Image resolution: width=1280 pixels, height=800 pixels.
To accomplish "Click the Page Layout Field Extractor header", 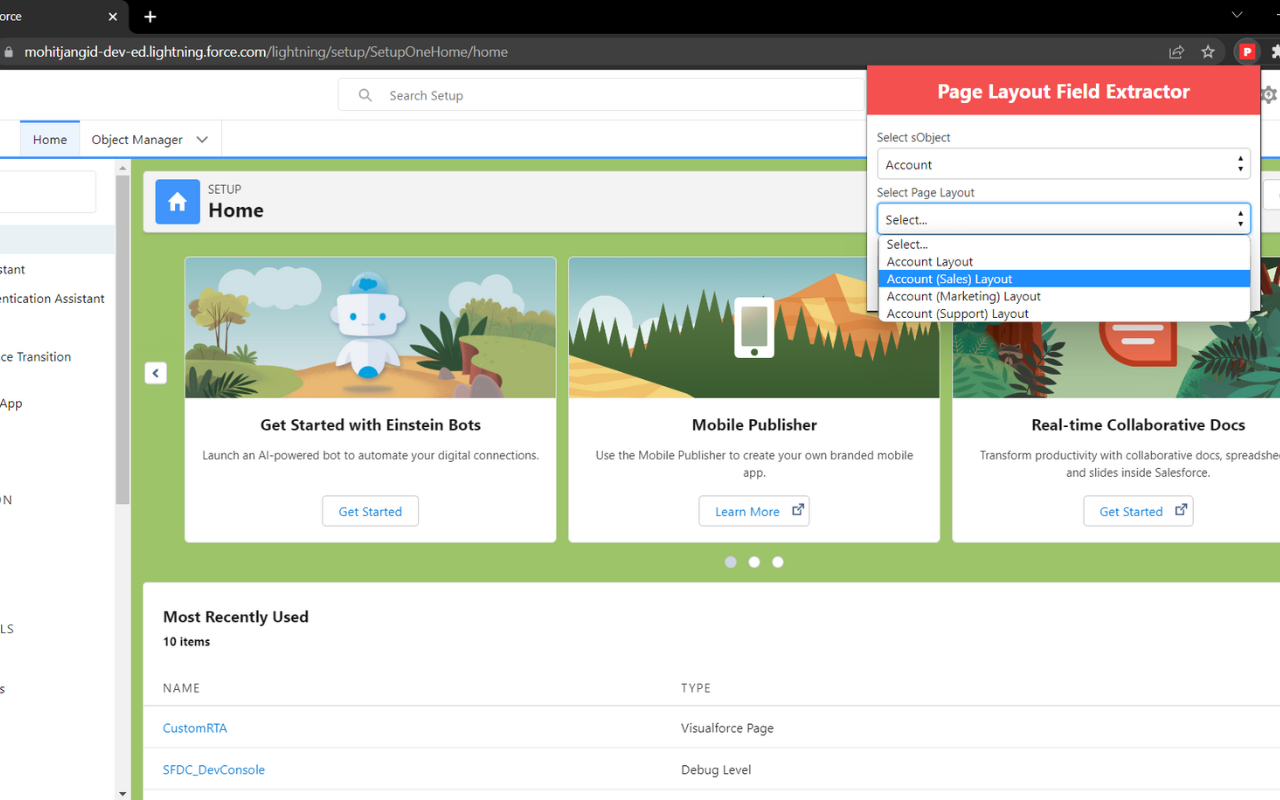I will pos(1063,91).
